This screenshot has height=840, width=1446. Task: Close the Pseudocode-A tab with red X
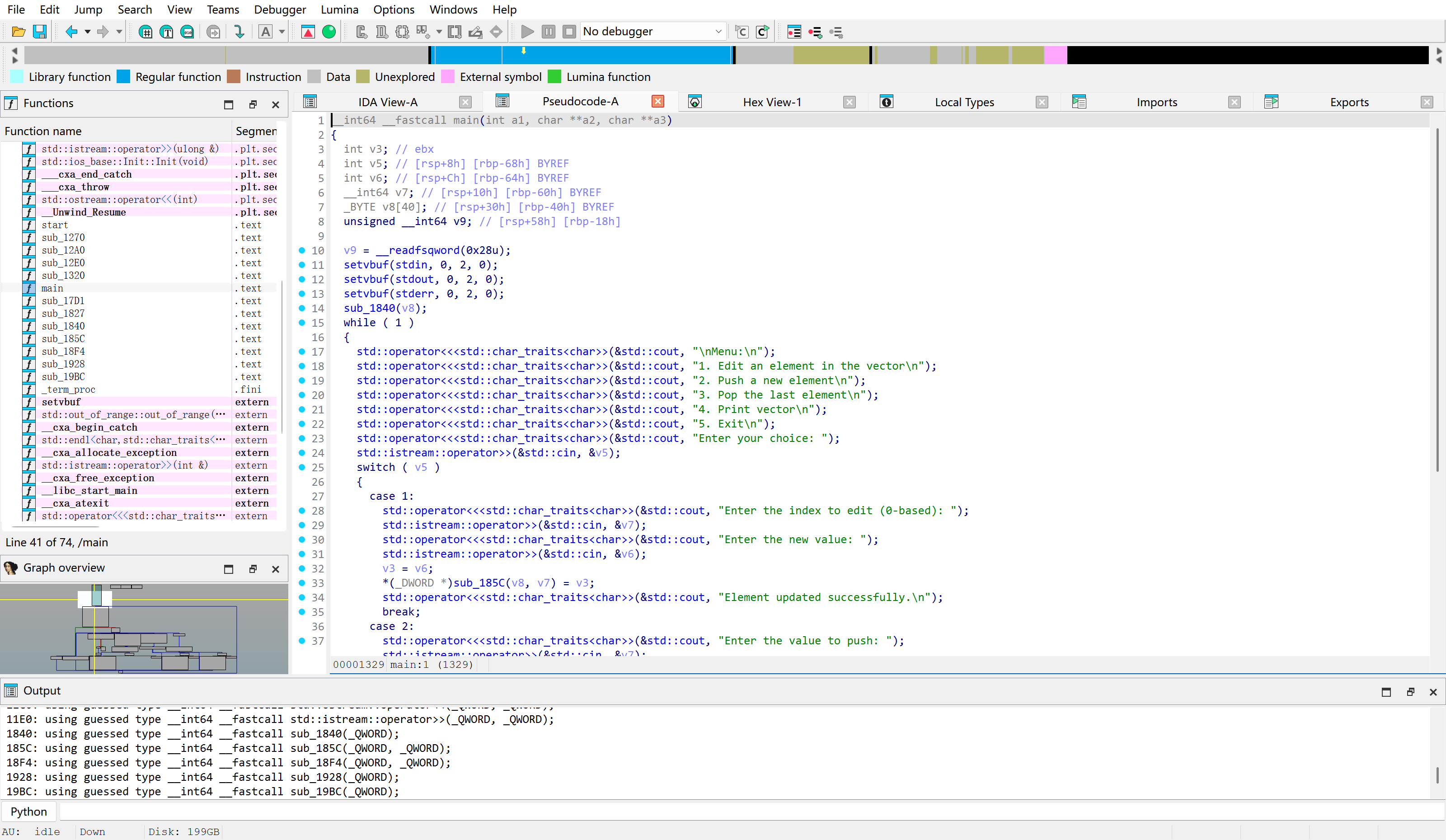657,101
